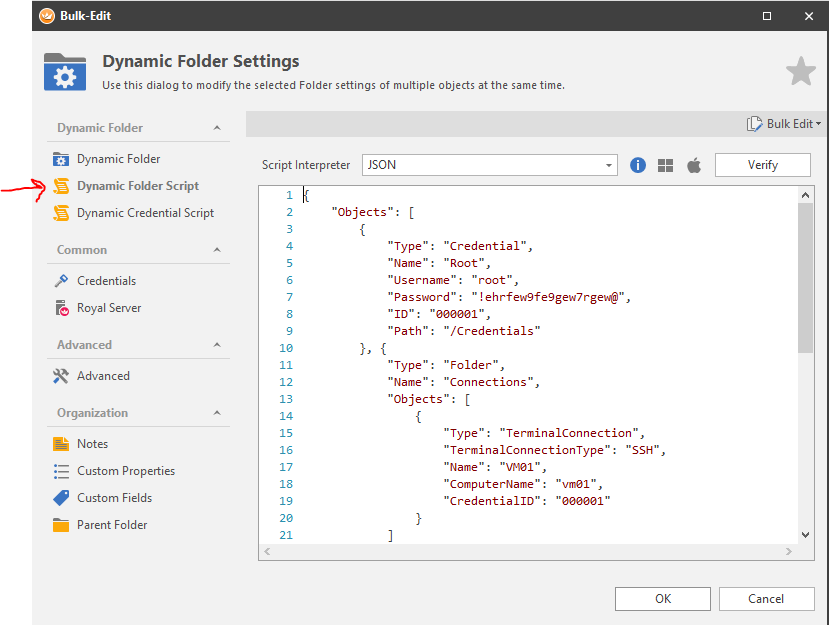Collapse the Organization section
The image size is (829, 625).
[217, 413]
